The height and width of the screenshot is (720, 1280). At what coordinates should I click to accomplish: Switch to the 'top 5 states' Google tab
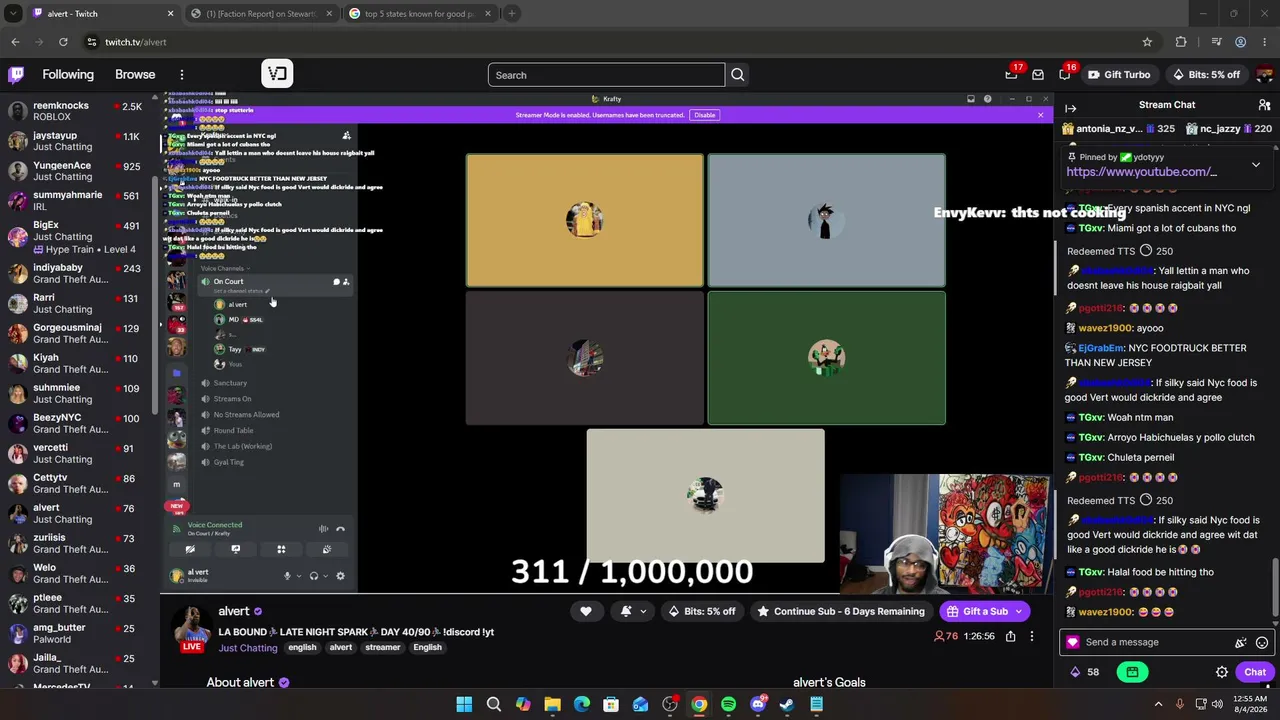420,14
